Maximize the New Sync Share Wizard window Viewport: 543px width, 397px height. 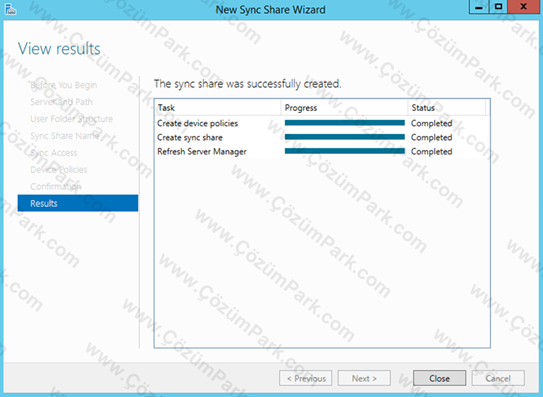(x=498, y=7)
